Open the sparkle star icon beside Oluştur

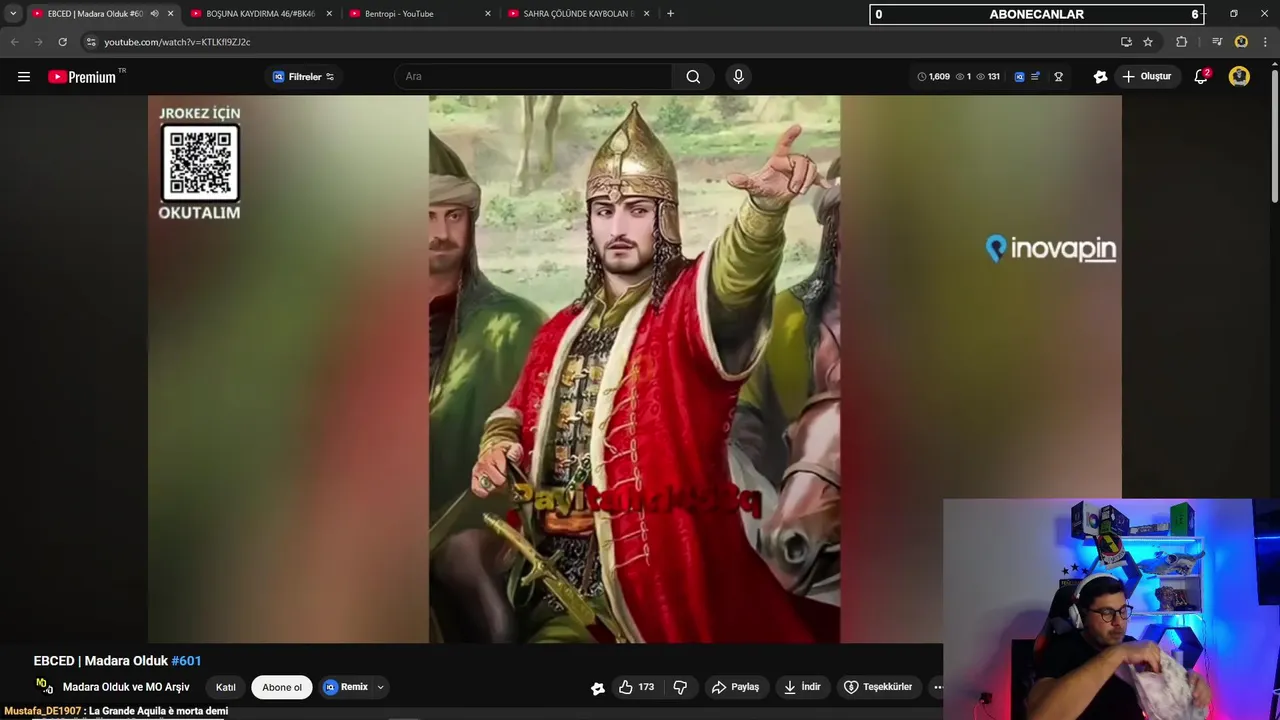pyautogui.click(x=1100, y=77)
